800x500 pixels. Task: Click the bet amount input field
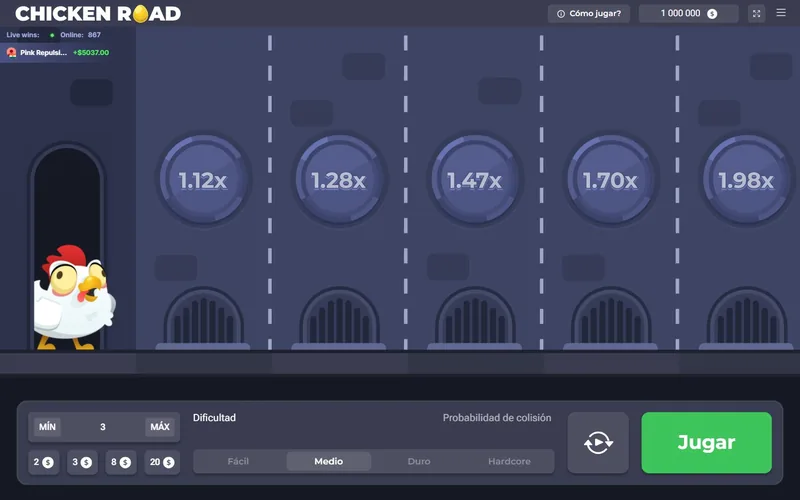click(103, 427)
